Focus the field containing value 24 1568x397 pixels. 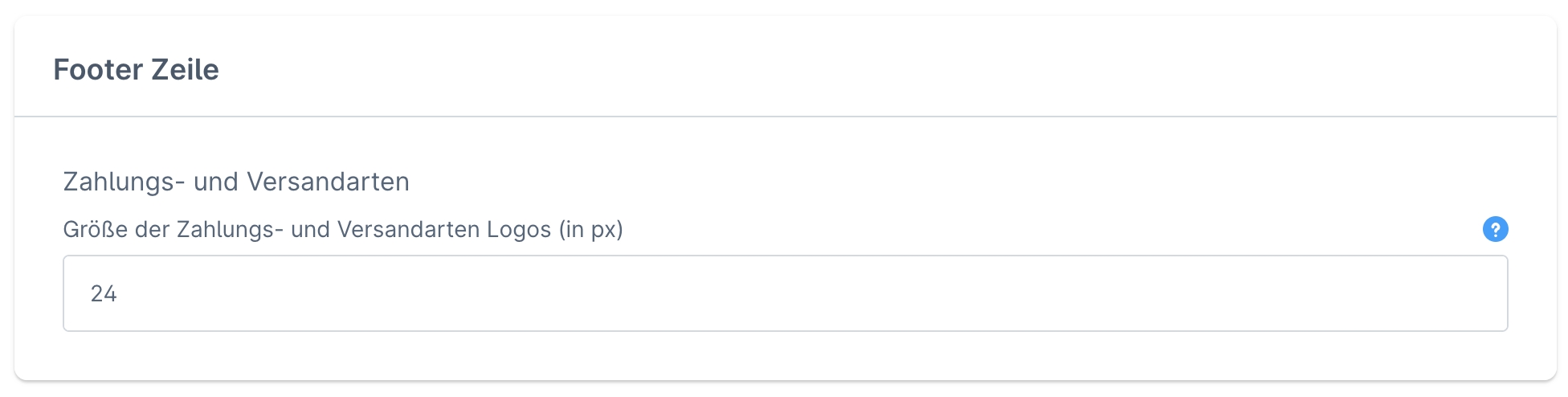pos(785,293)
